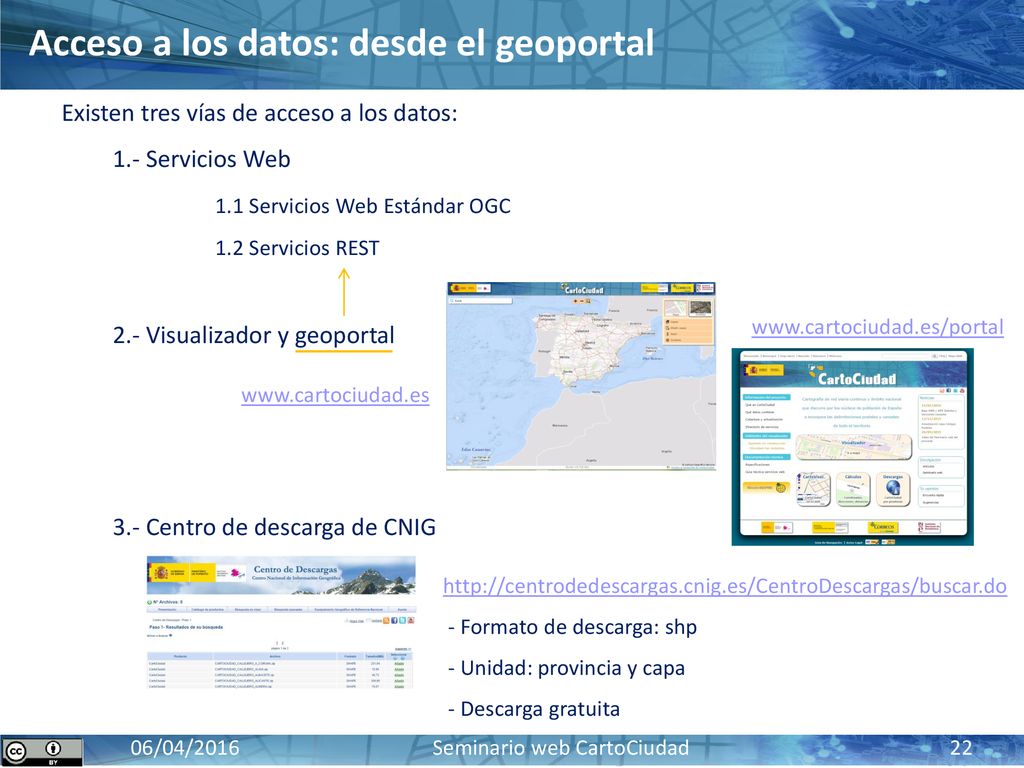Click the text Existen tres vías de acceso
The width and height of the screenshot is (1024, 768).
(x=260, y=113)
